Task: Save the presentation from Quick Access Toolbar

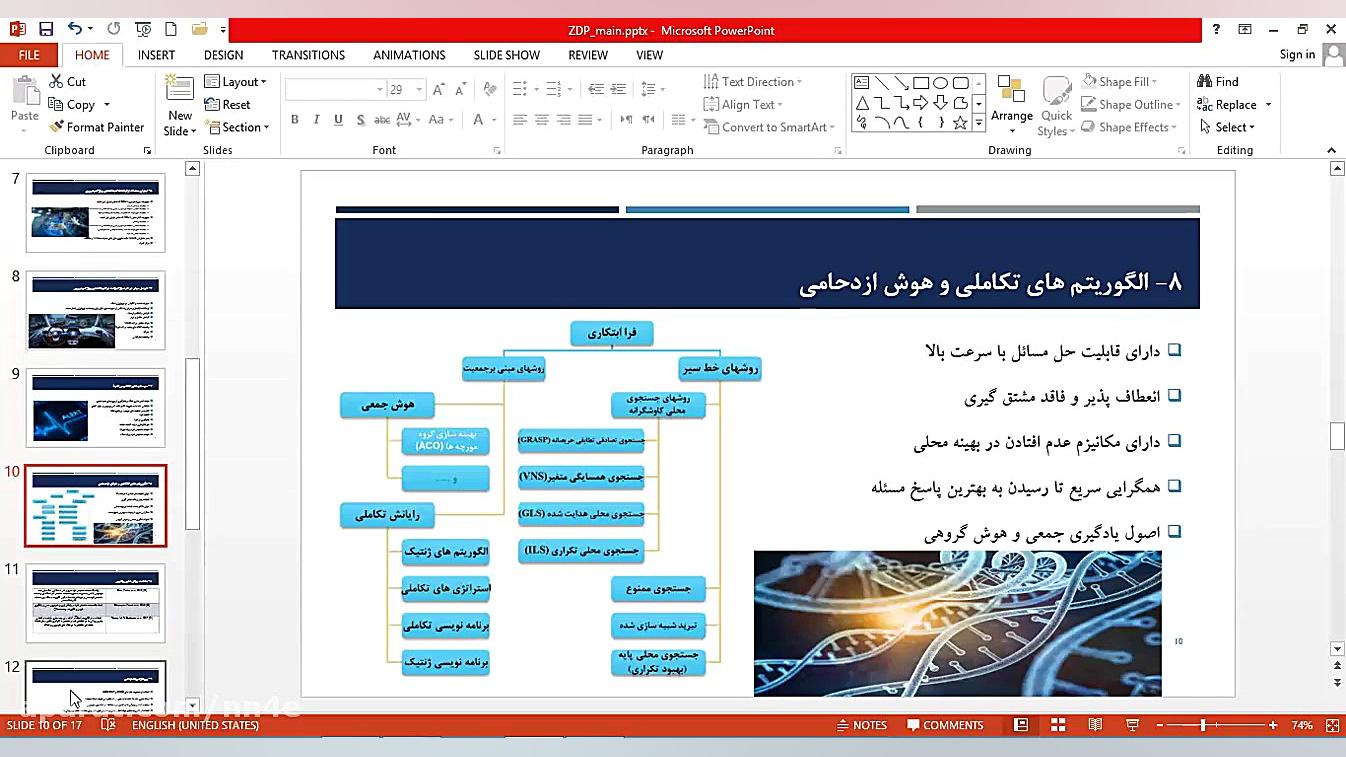Action: point(45,30)
